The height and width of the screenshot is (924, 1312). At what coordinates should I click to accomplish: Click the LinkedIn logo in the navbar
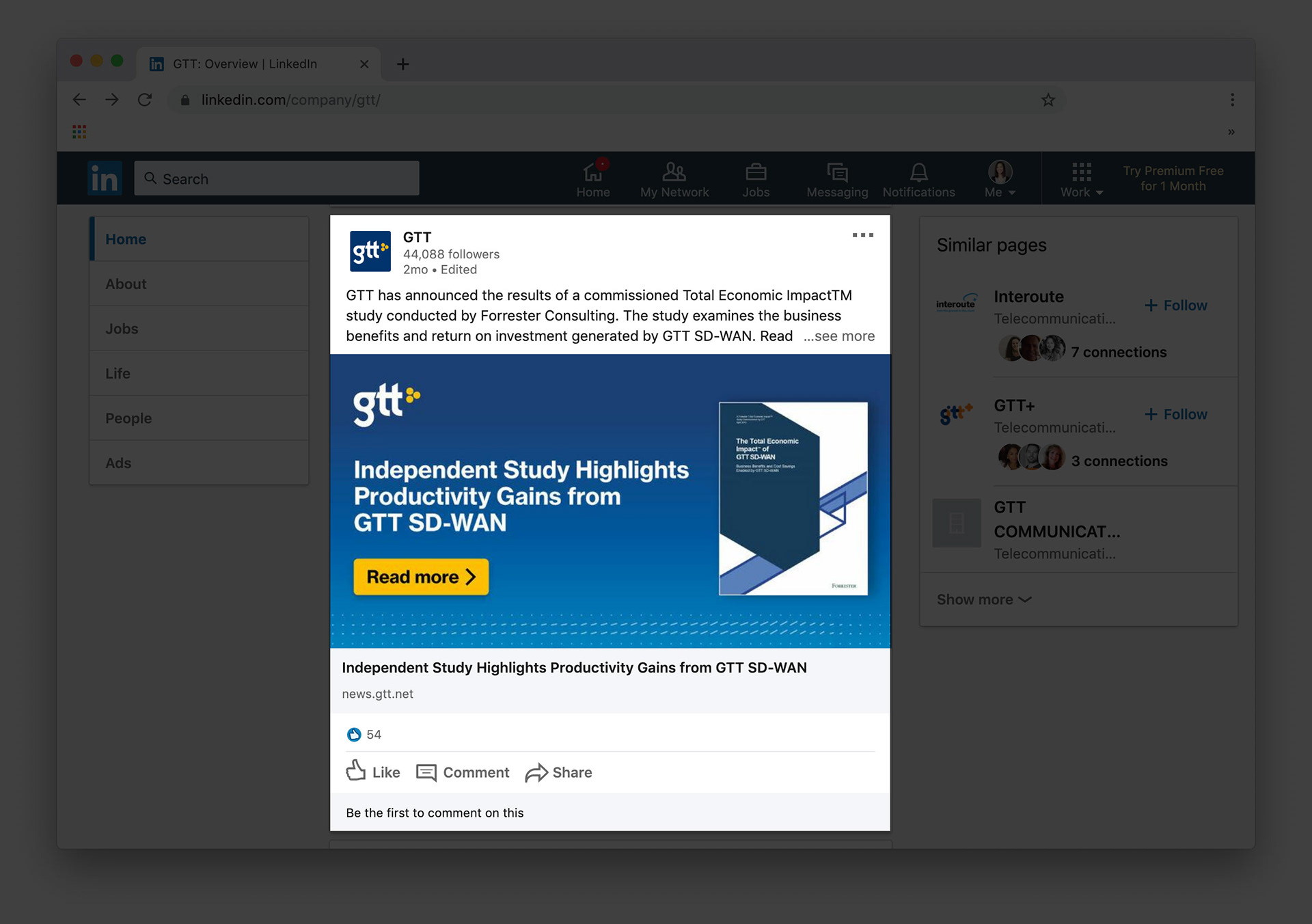(x=105, y=178)
